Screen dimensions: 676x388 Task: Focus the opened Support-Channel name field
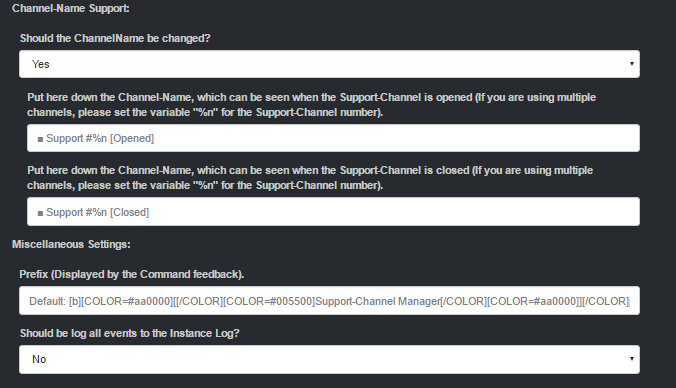[333, 138]
